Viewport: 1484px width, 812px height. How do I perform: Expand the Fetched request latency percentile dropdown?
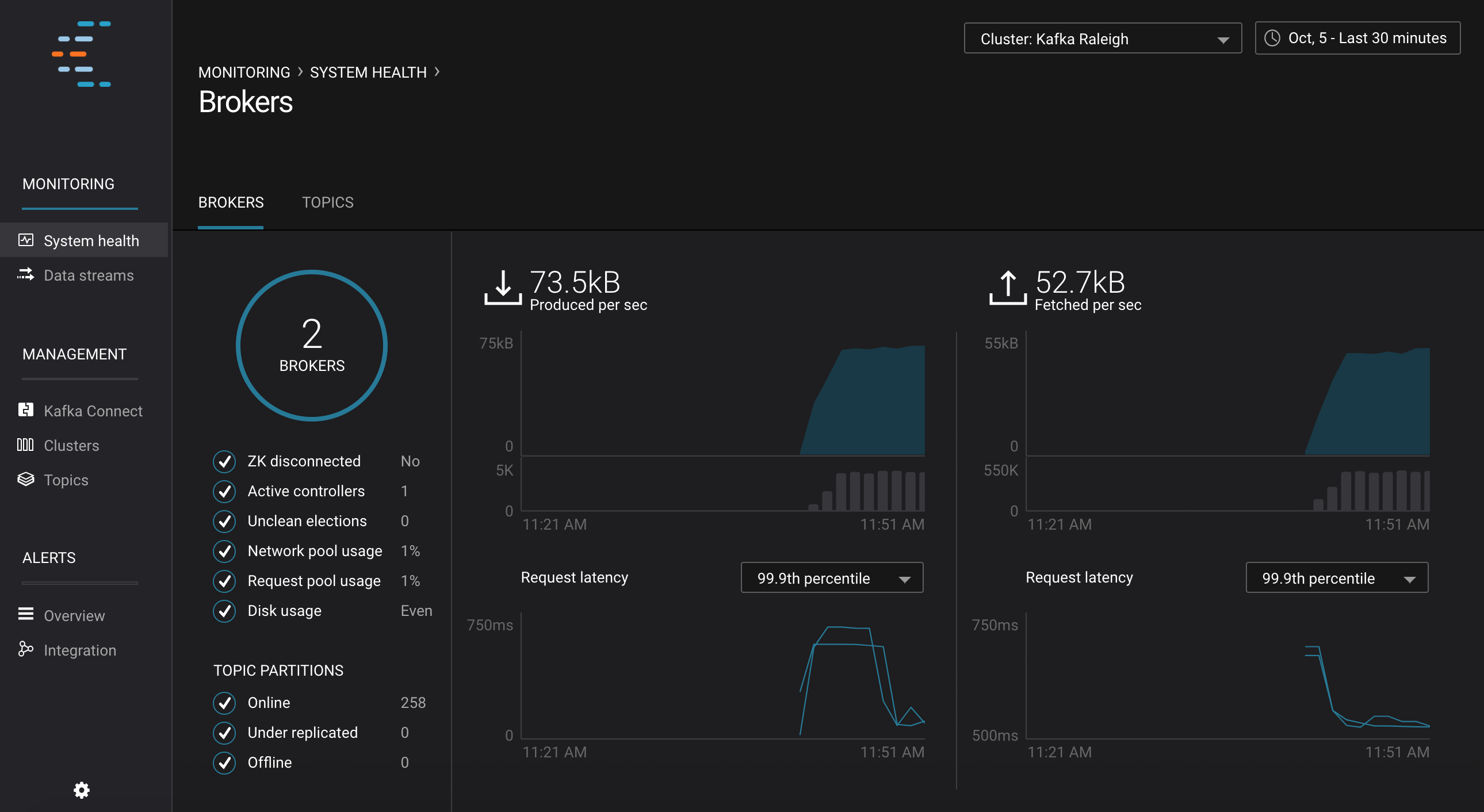pyautogui.click(x=1337, y=578)
